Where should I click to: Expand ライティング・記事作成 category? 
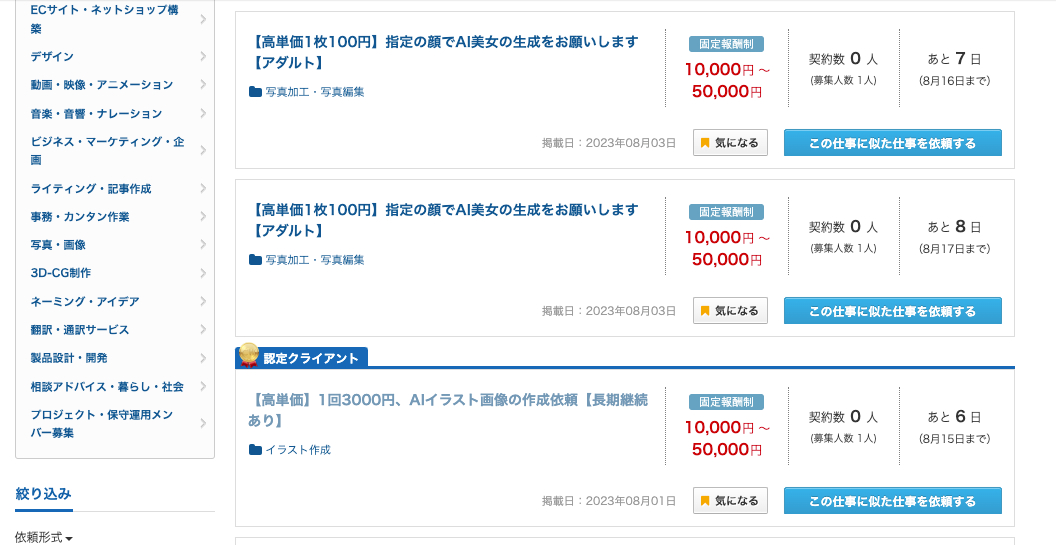coord(115,189)
